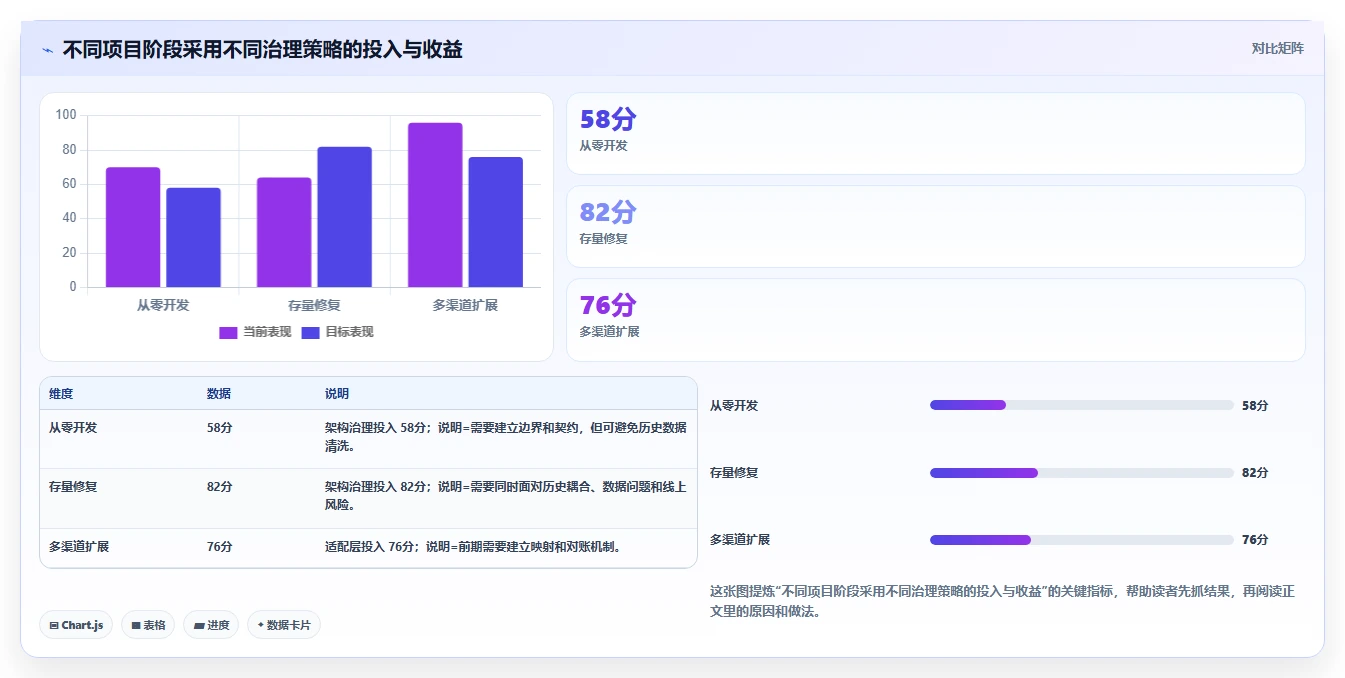Click the 多渠道扩展 label in the progress list
Viewport: 1345px width, 678px height.
(x=740, y=540)
